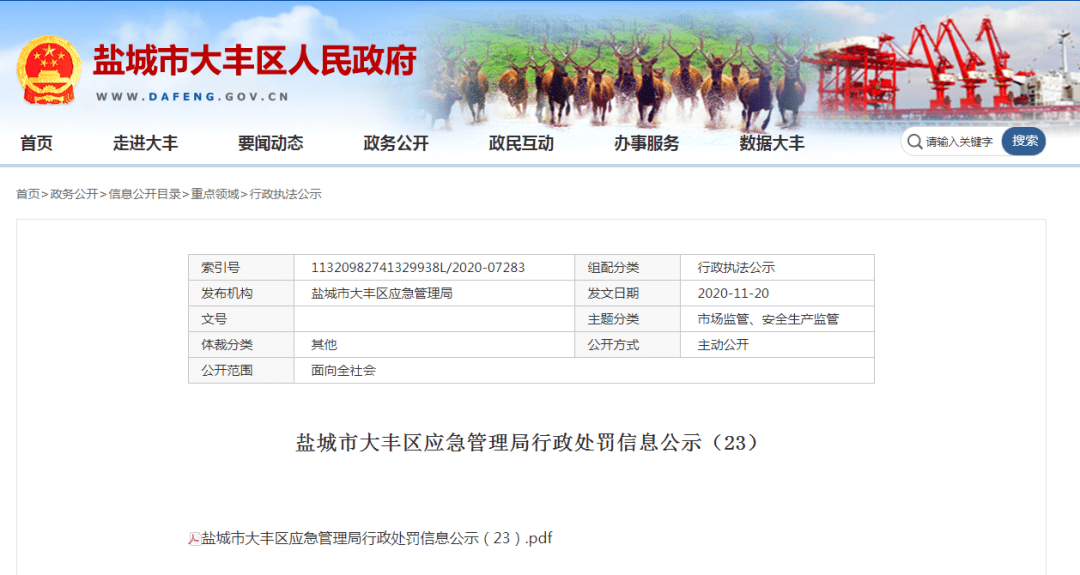Open the 要闻动态 menu item
1080x575 pixels.
(x=271, y=143)
